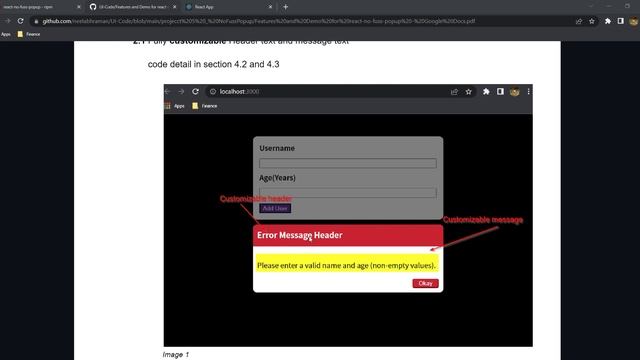Click the three-dot menu in embedded screenshot
Viewport: 640px width, 360px height.
(528, 92)
